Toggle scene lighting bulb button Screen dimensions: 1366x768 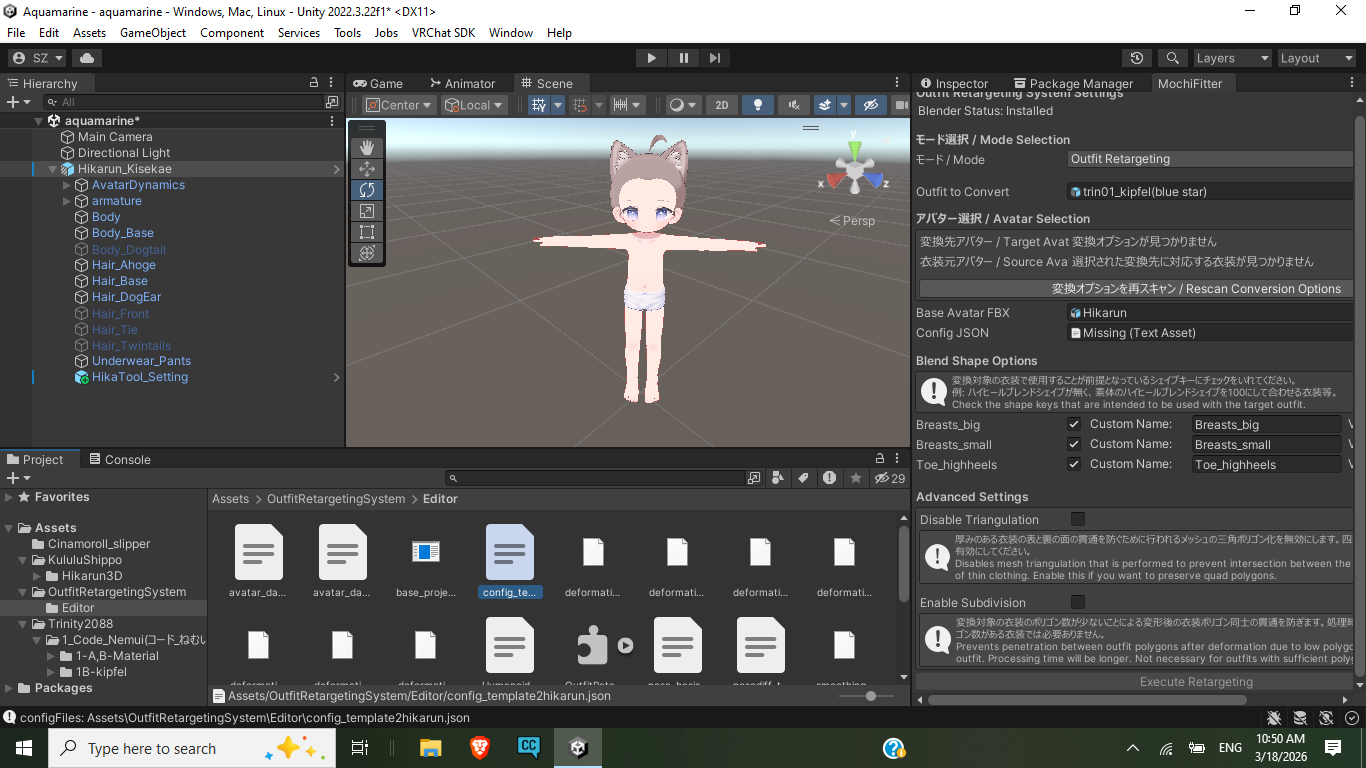tap(758, 105)
